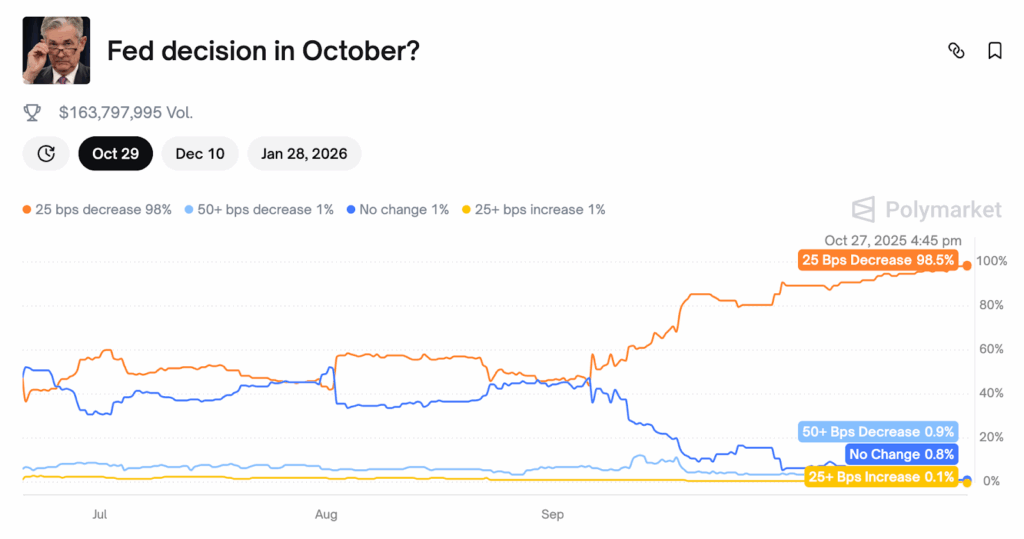The image size is (1024, 539).
Task: Open the past markets clock icon
Action: coord(46,154)
